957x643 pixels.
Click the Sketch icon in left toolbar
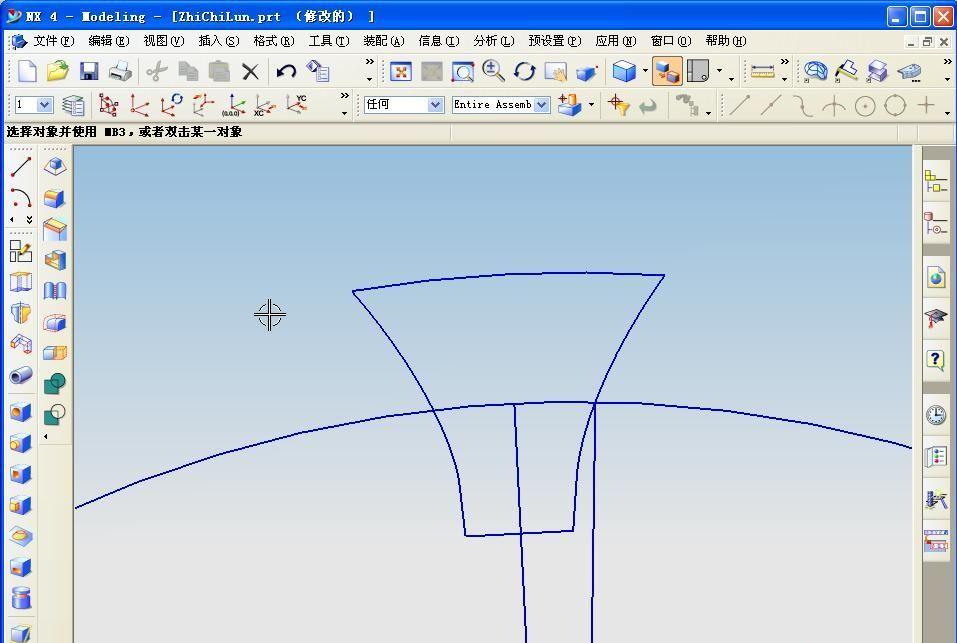click(x=20, y=251)
